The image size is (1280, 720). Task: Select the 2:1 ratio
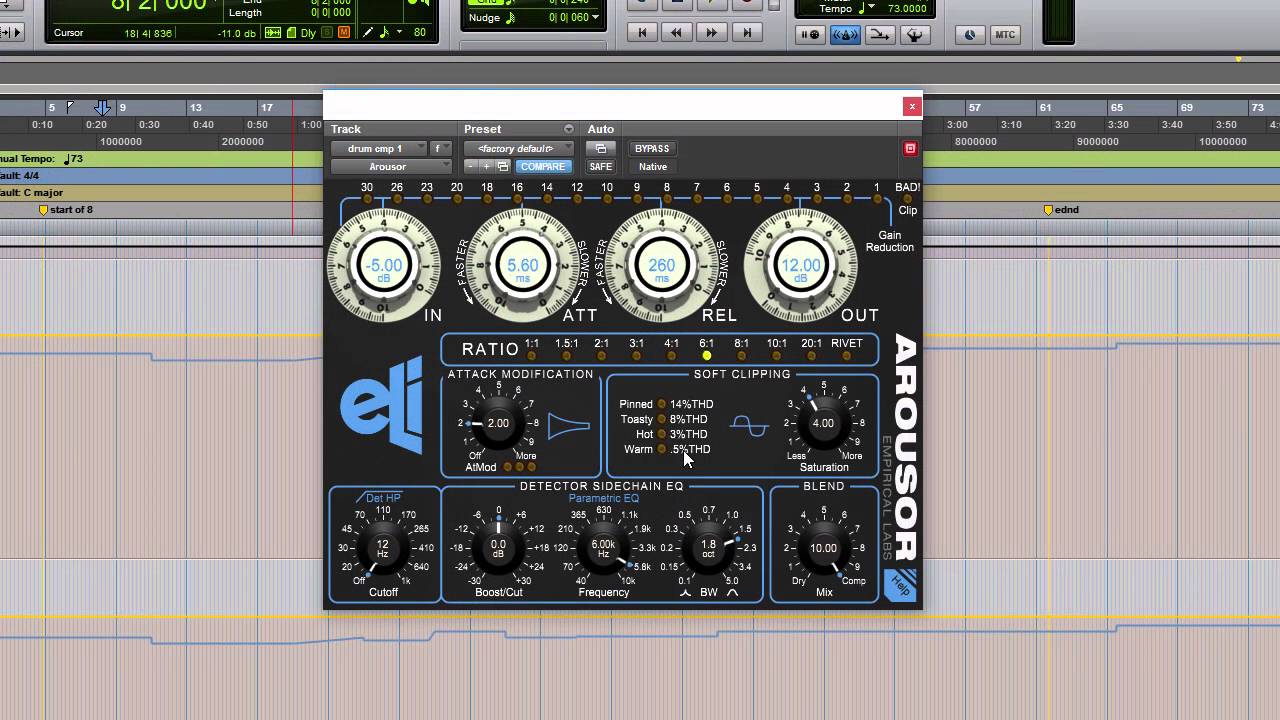[602, 349]
